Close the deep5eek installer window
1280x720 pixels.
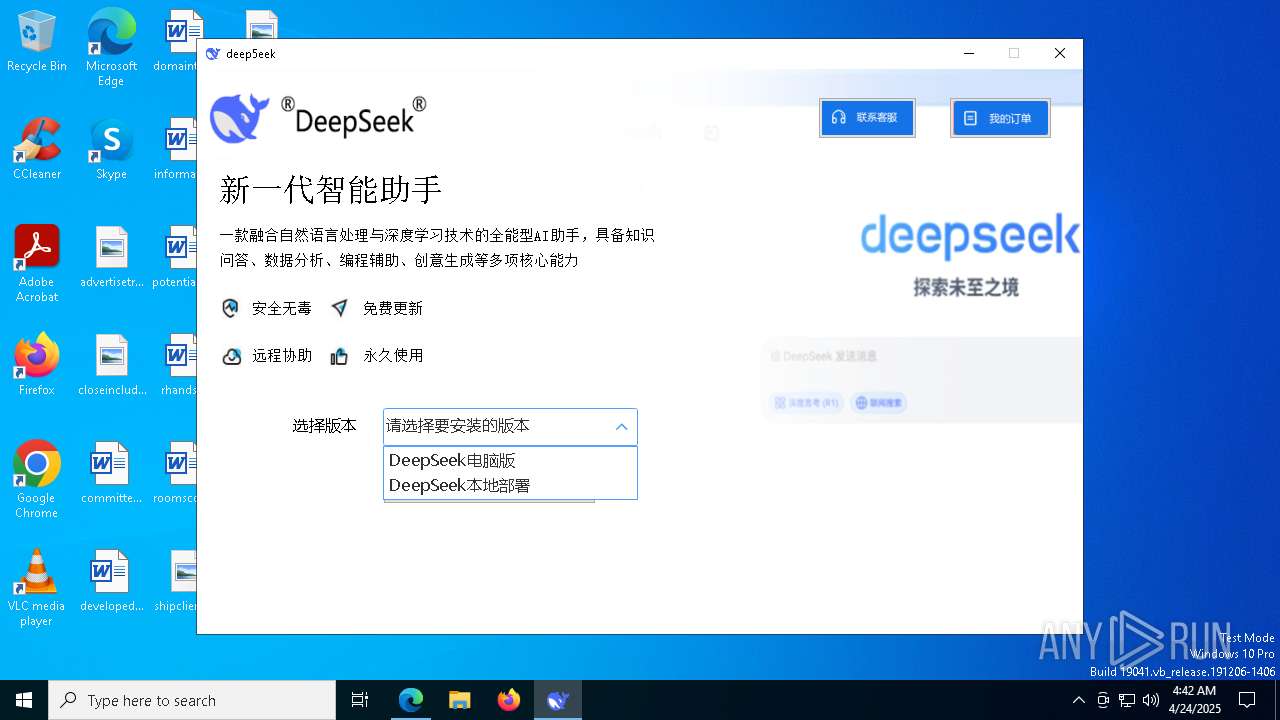pos(1060,54)
